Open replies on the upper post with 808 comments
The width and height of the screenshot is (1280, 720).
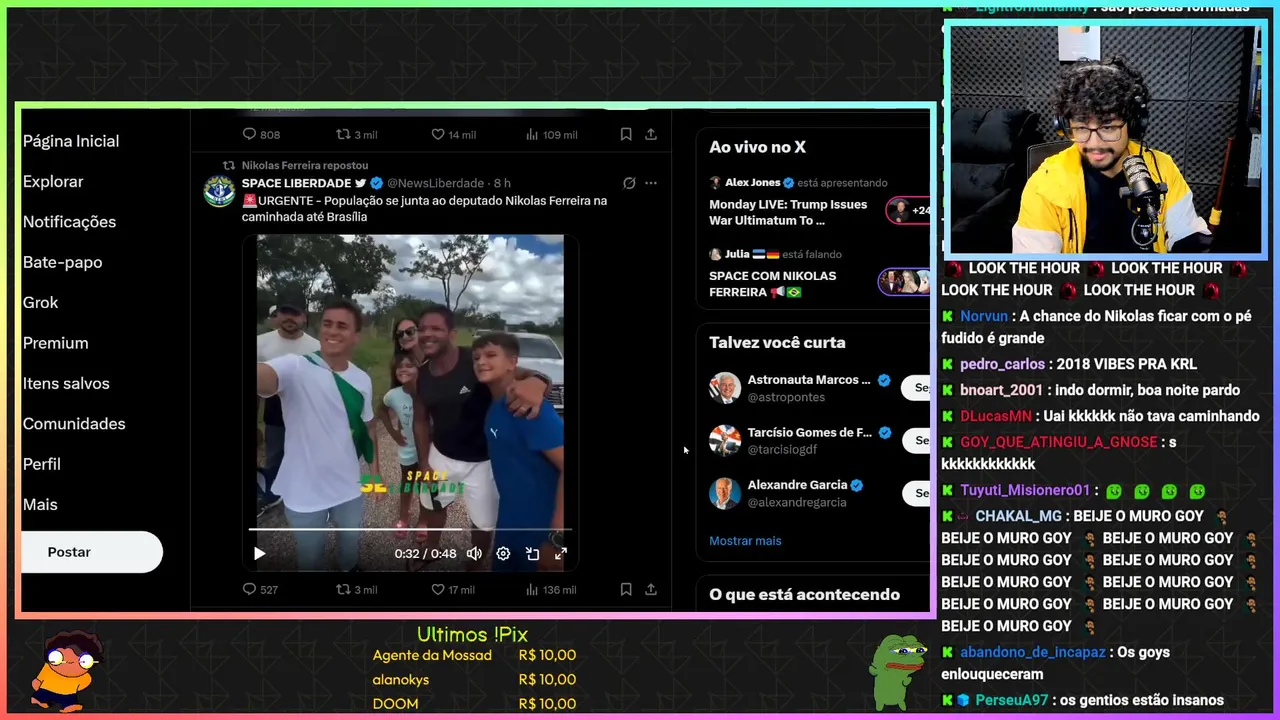tap(261, 134)
